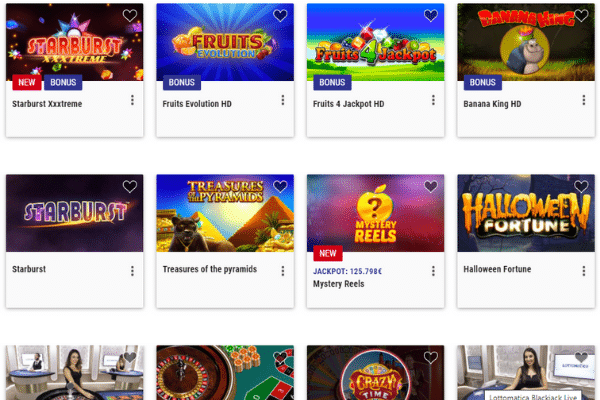The height and width of the screenshot is (400, 600).
Task: Click BONUS badge on Fruits 4 Jackpot HD
Action: point(332,82)
